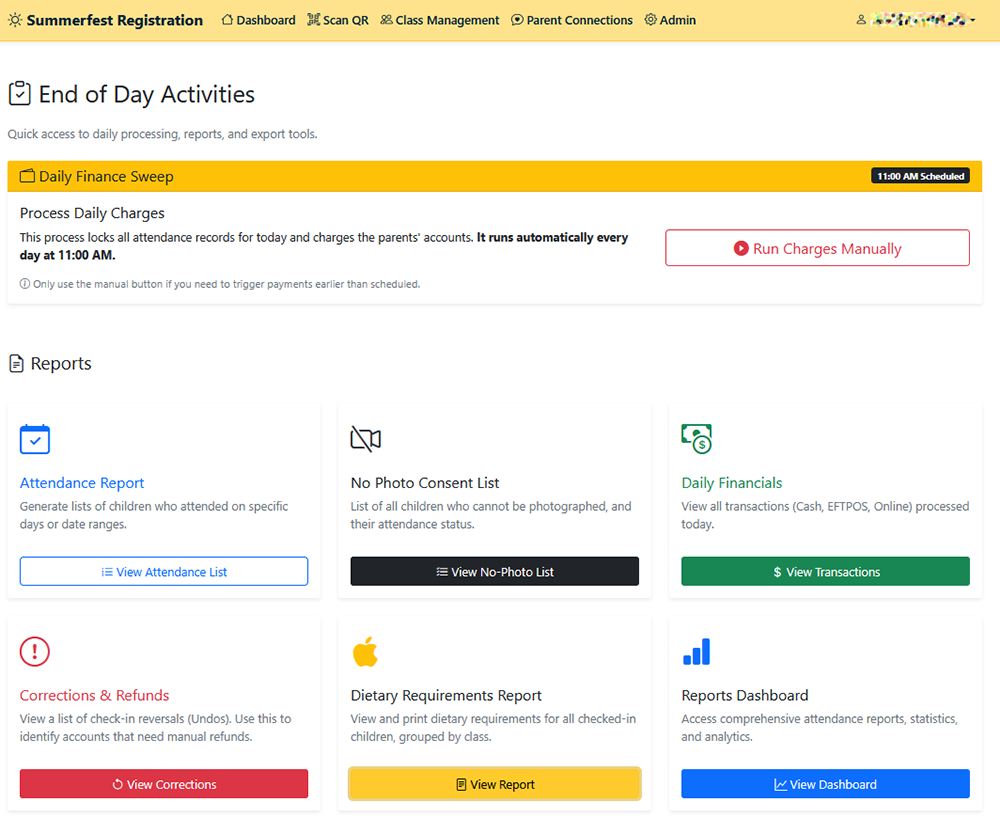Open the Admin menu item
This screenshot has width=1000, height=818.
tap(670, 20)
